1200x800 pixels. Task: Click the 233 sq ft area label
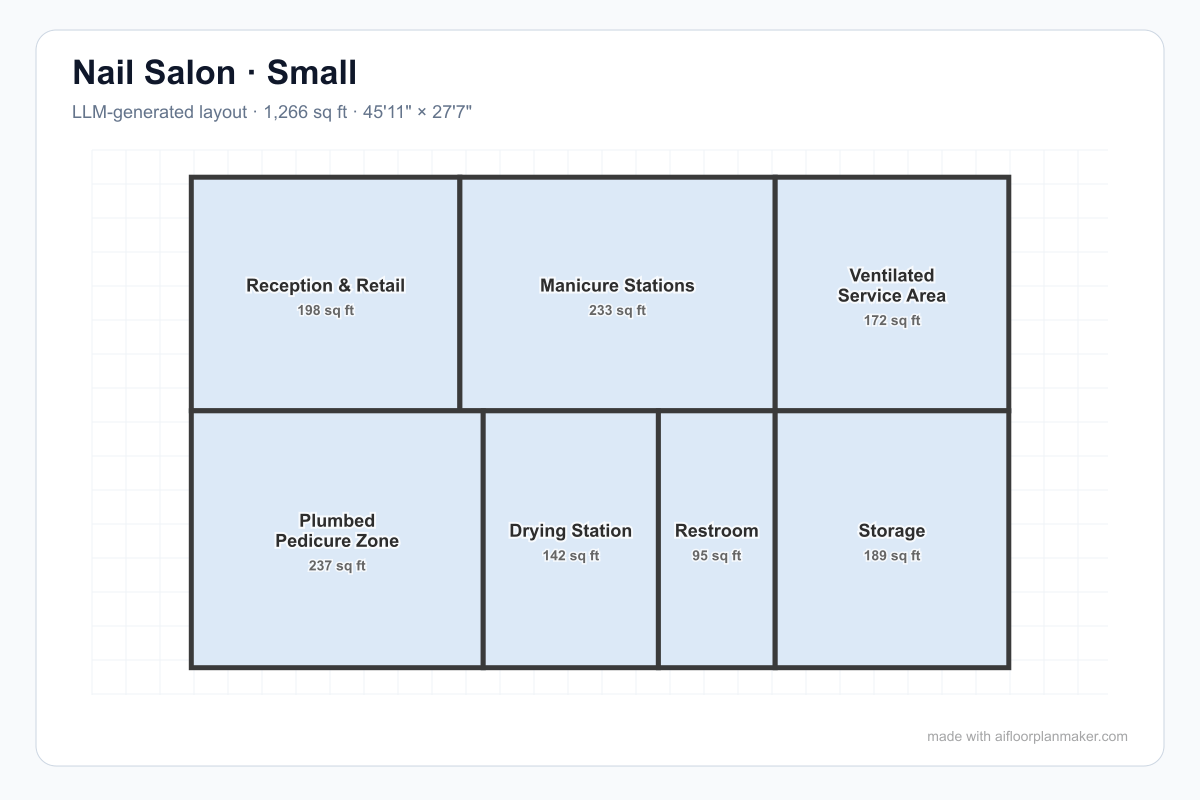[617, 311]
